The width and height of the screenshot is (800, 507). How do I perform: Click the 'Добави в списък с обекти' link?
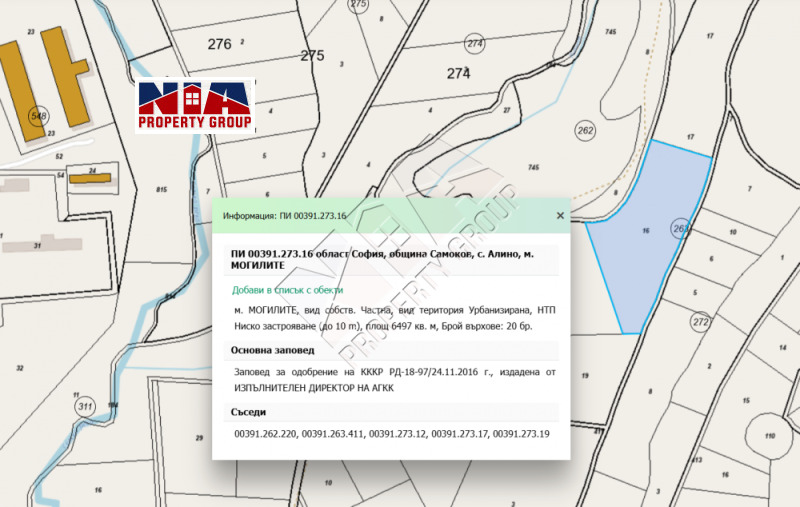point(287,290)
